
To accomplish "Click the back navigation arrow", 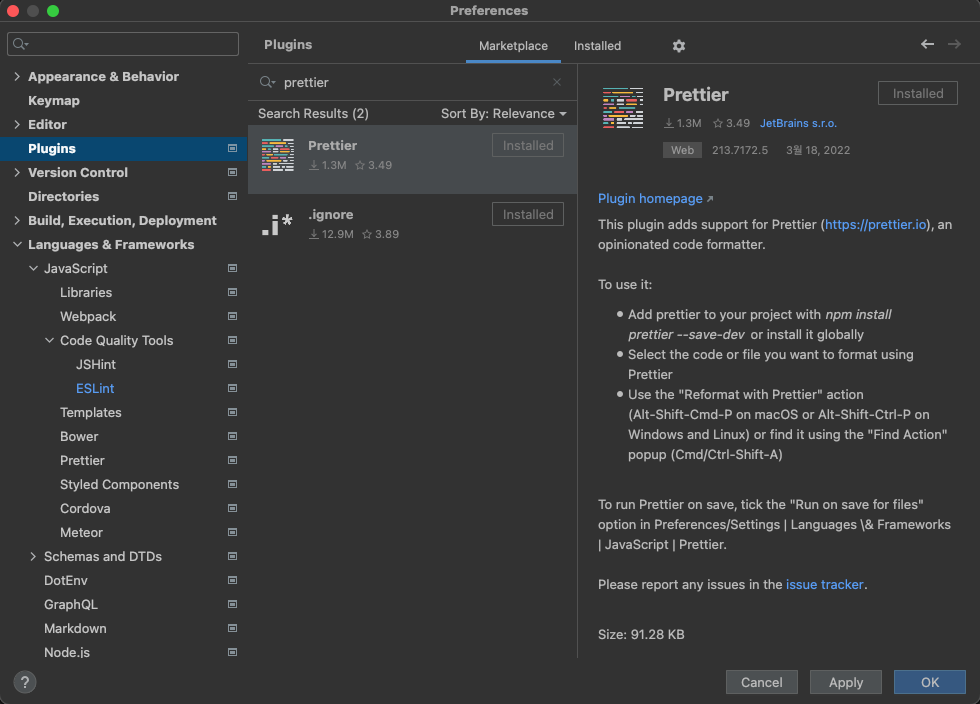I will (x=928, y=44).
